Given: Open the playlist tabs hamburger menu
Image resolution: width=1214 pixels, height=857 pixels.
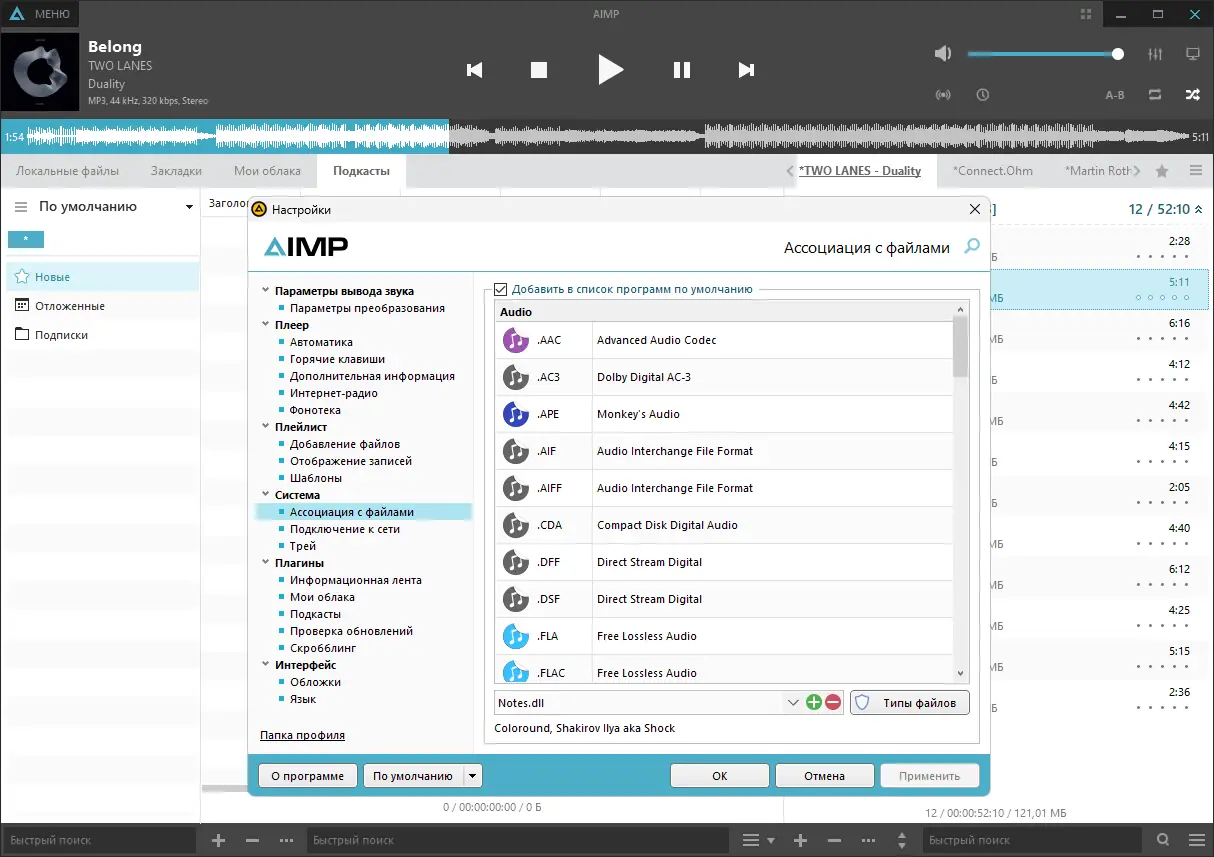Looking at the screenshot, I should coord(1196,171).
